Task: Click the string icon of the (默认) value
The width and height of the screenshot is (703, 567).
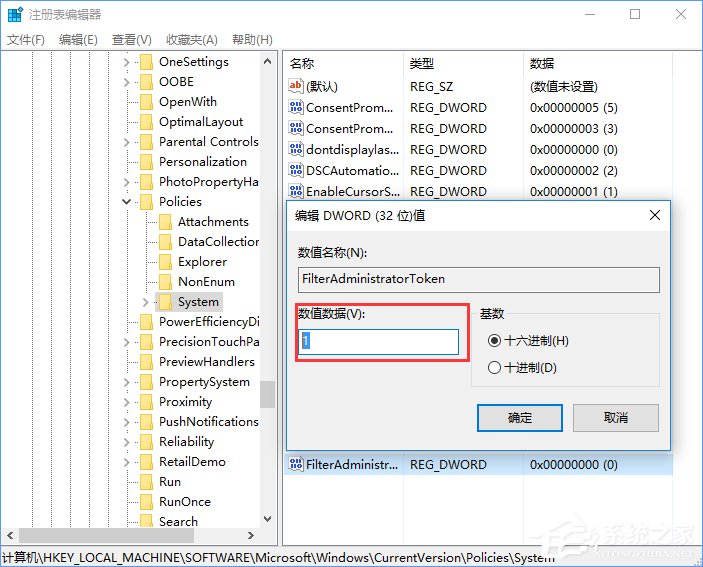Action: click(295, 87)
